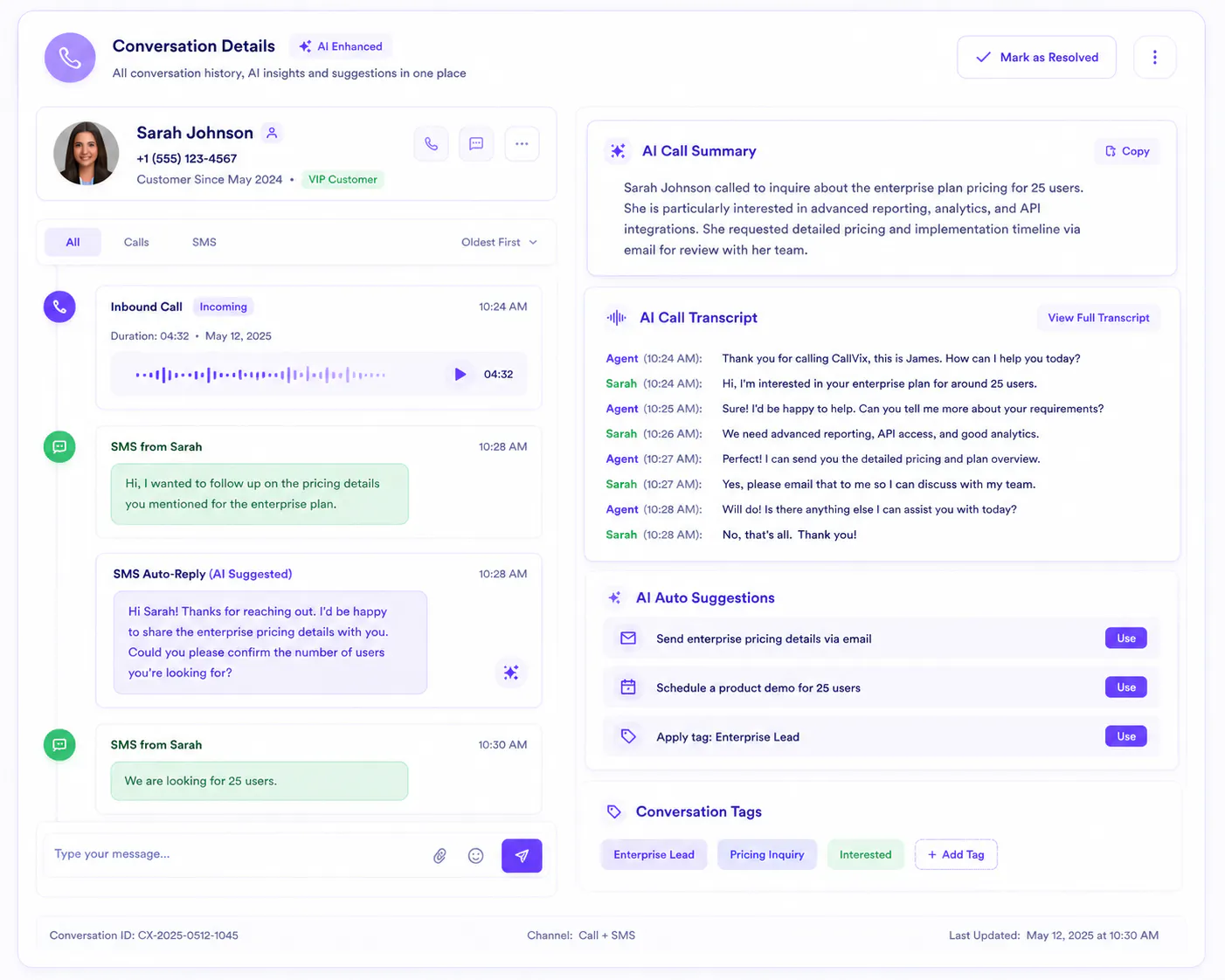Click the Enterprise Lead tag chip
Screen dimensions: 1225x980
[x=654, y=854]
